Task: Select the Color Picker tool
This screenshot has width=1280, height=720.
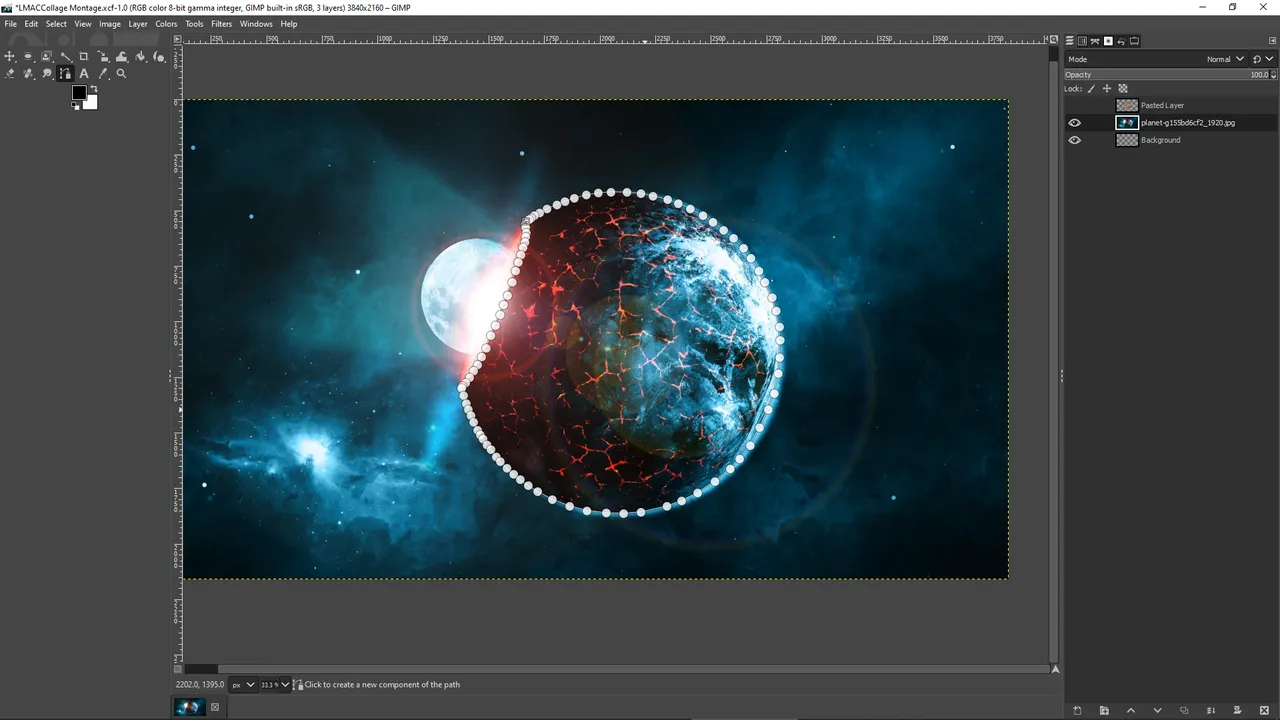Action: [x=103, y=74]
